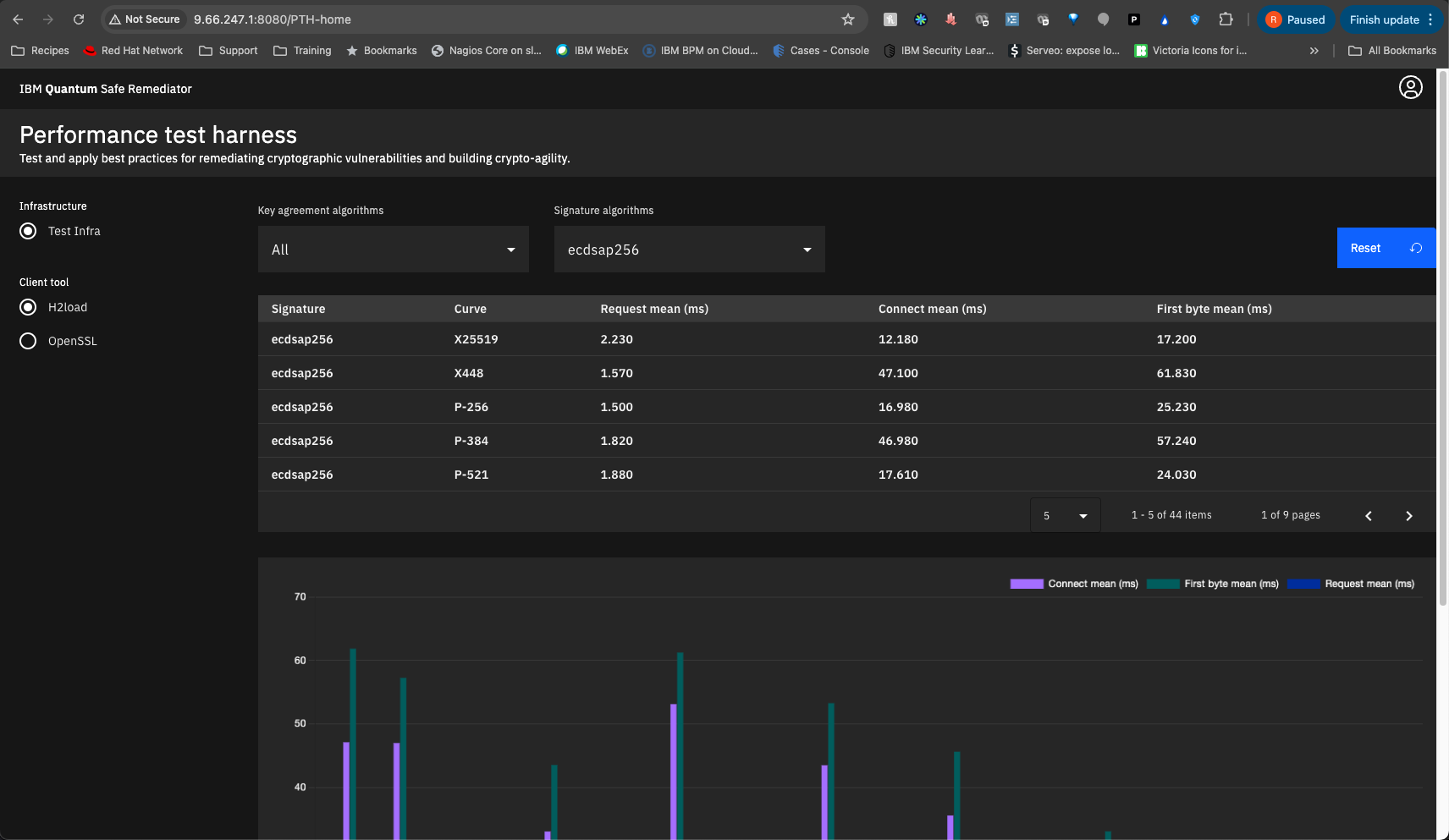The width and height of the screenshot is (1449, 840).
Task: Open the Signature algorithms ecdsap256 dropdown
Action: click(x=689, y=250)
